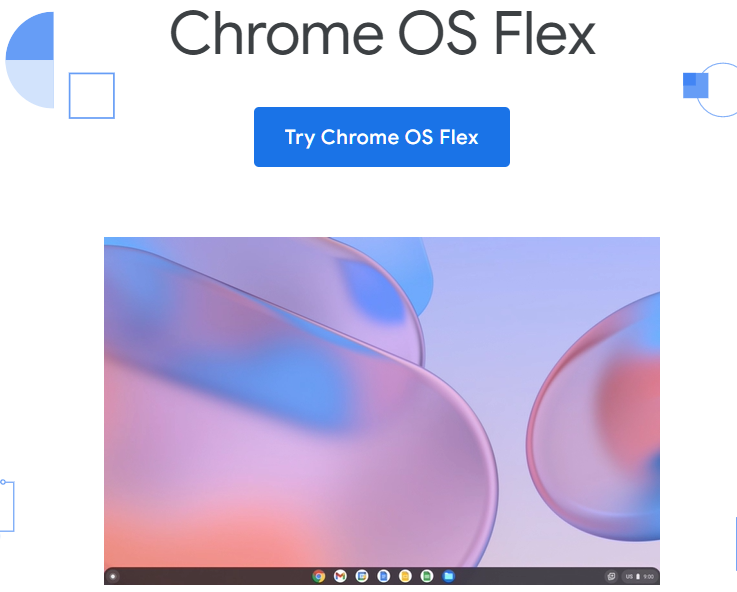The width and height of the screenshot is (737, 592).
Task: Click the Chrome OS Flex heading
Action: [x=382, y=34]
